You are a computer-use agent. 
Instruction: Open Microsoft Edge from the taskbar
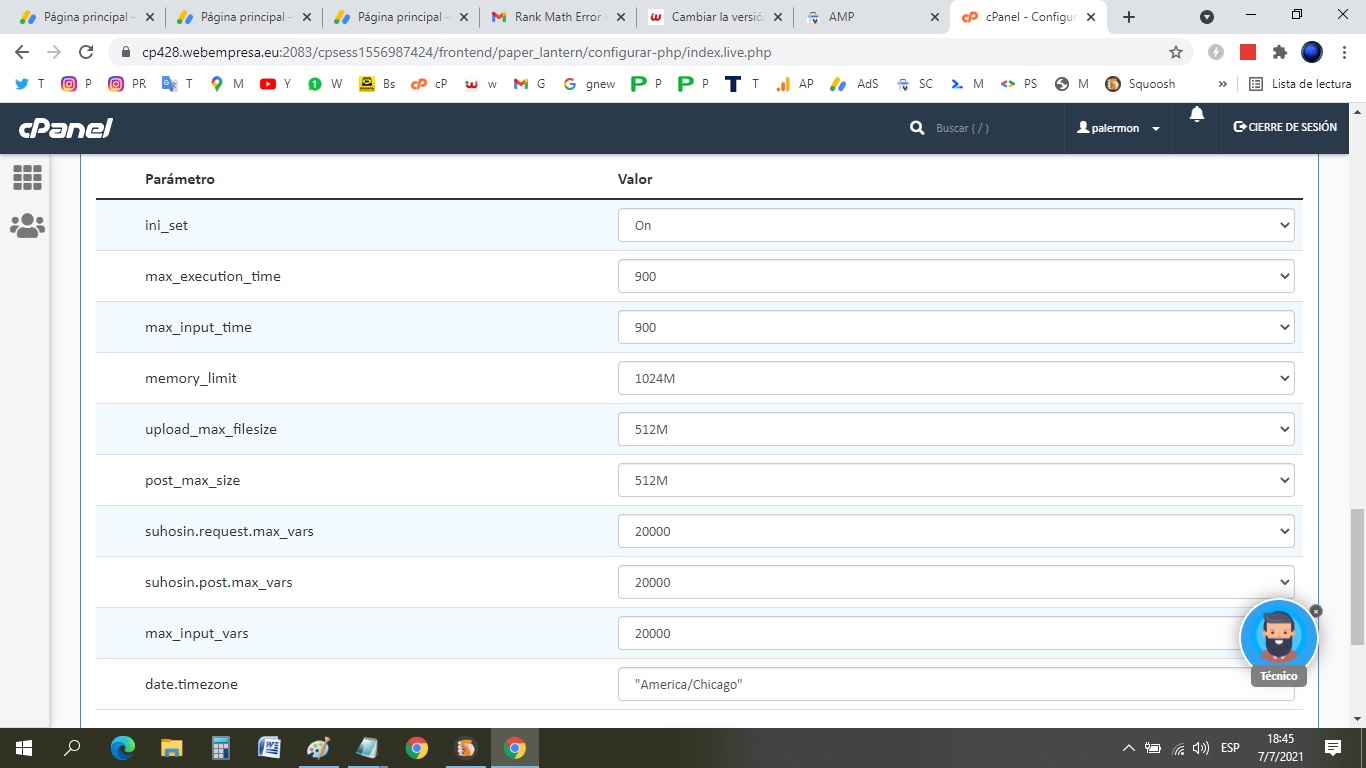point(123,748)
